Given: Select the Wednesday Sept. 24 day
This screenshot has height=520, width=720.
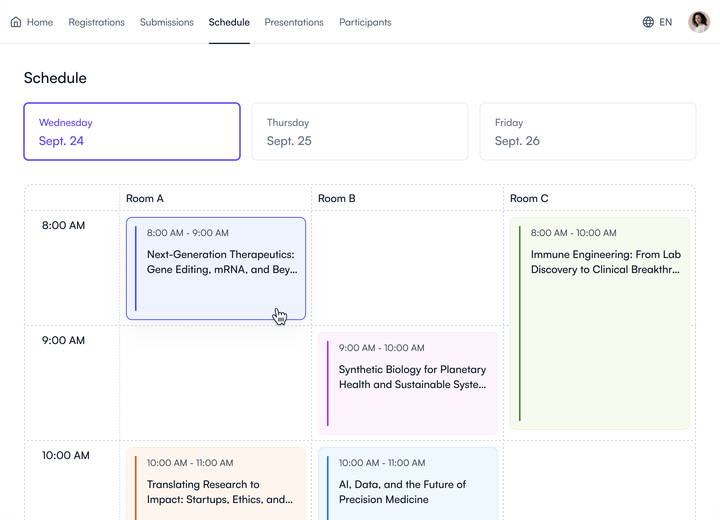Looking at the screenshot, I should [x=132, y=131].
